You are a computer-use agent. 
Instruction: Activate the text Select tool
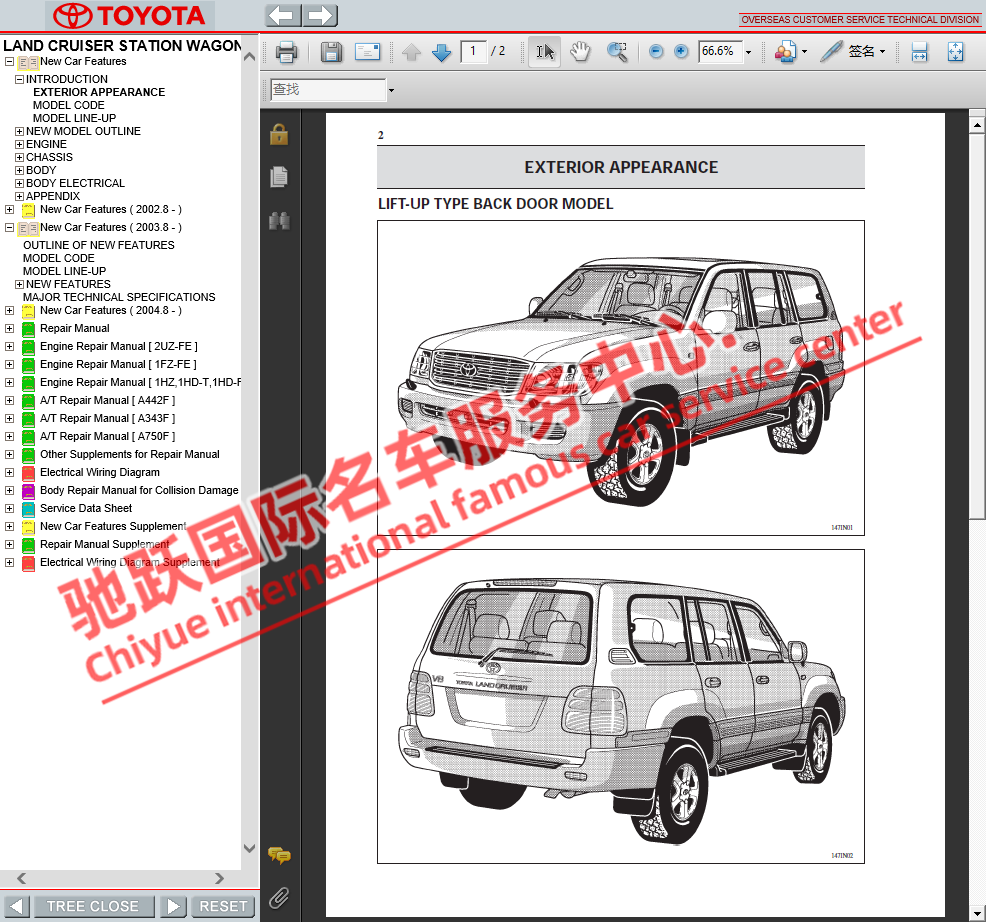(545, 52)
